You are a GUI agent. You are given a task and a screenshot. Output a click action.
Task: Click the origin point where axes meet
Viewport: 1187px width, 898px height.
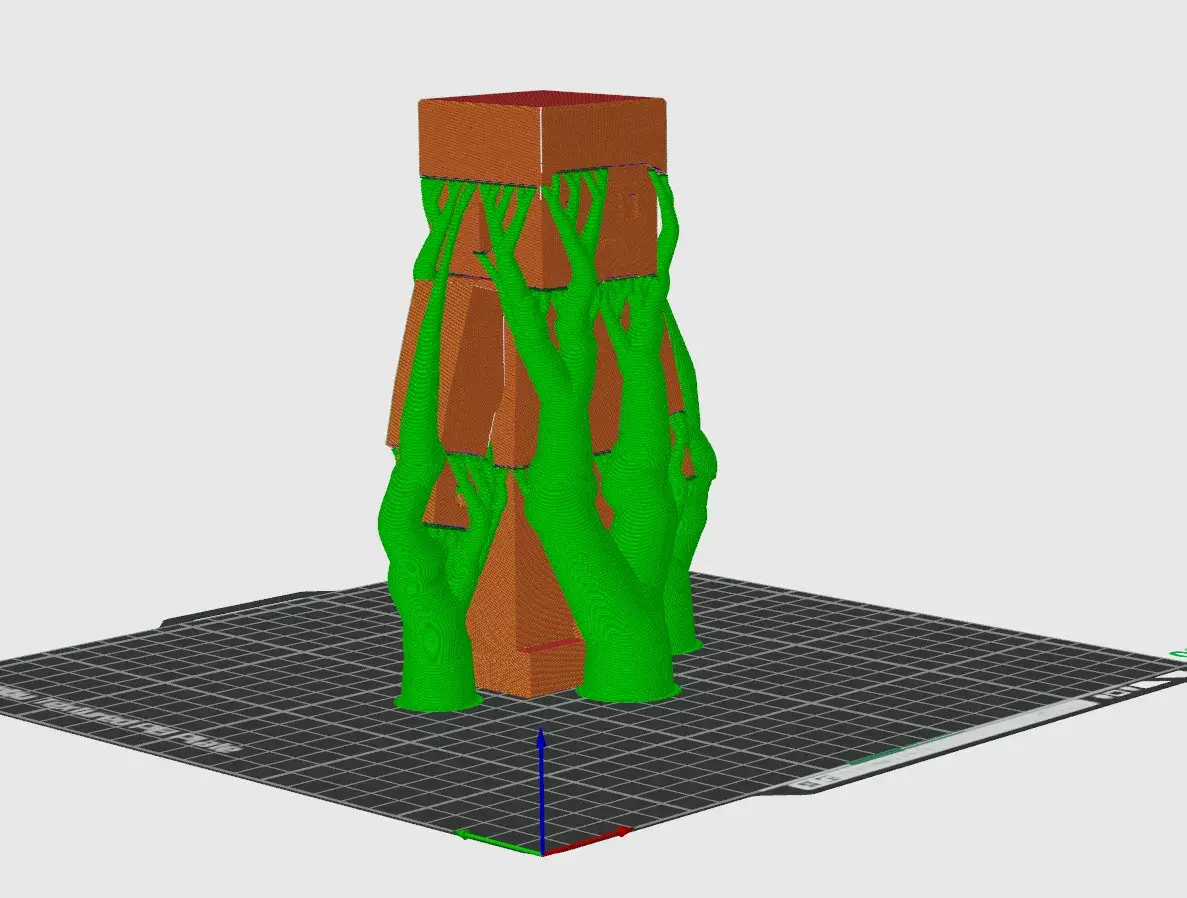point(541,853)
